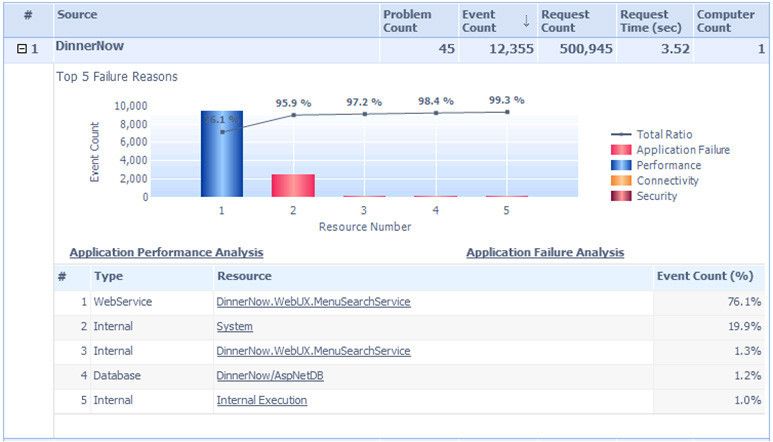The image size is (773, 442).
Task: Open Application Performance Analysis link
Action: (x=166, y=252)
